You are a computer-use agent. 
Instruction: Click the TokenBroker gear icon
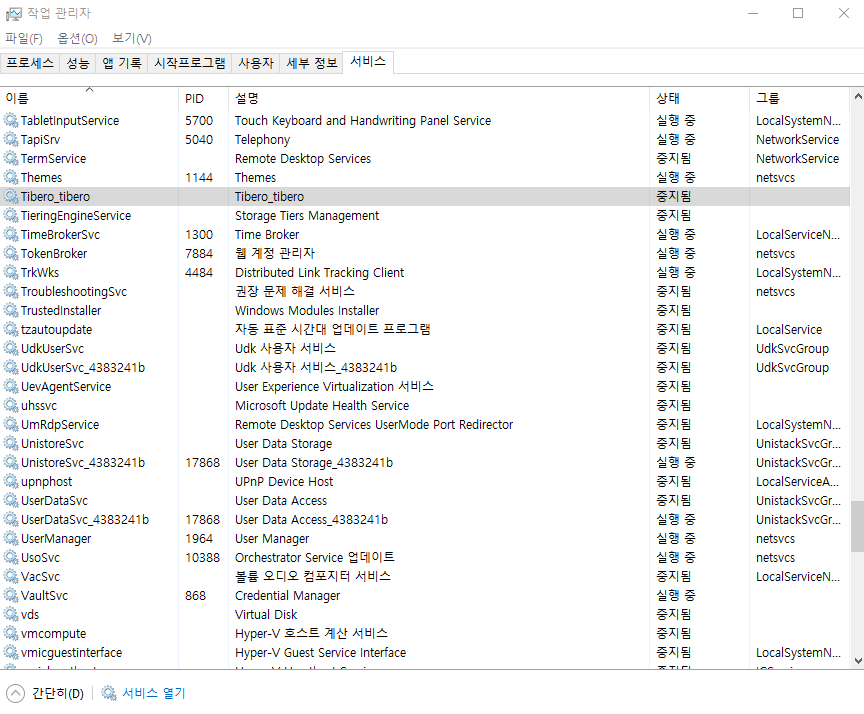(11, 253)
